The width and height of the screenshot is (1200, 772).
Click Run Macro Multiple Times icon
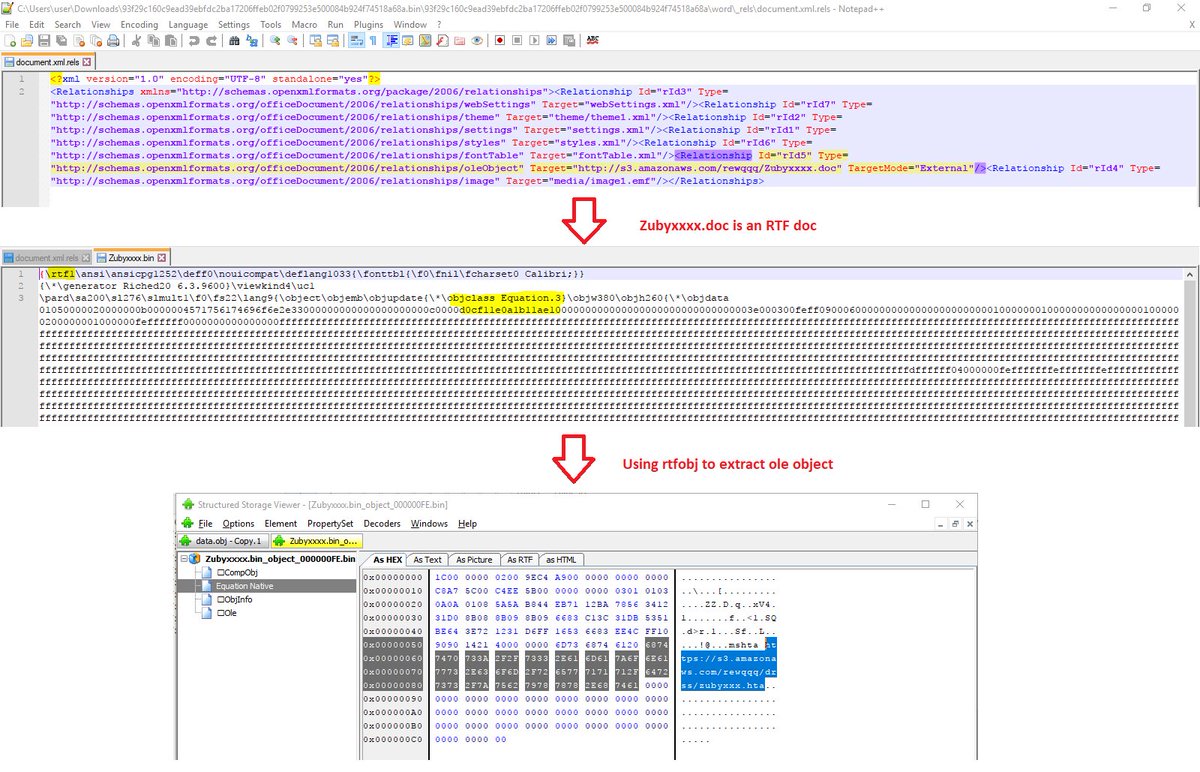[552, 40]
